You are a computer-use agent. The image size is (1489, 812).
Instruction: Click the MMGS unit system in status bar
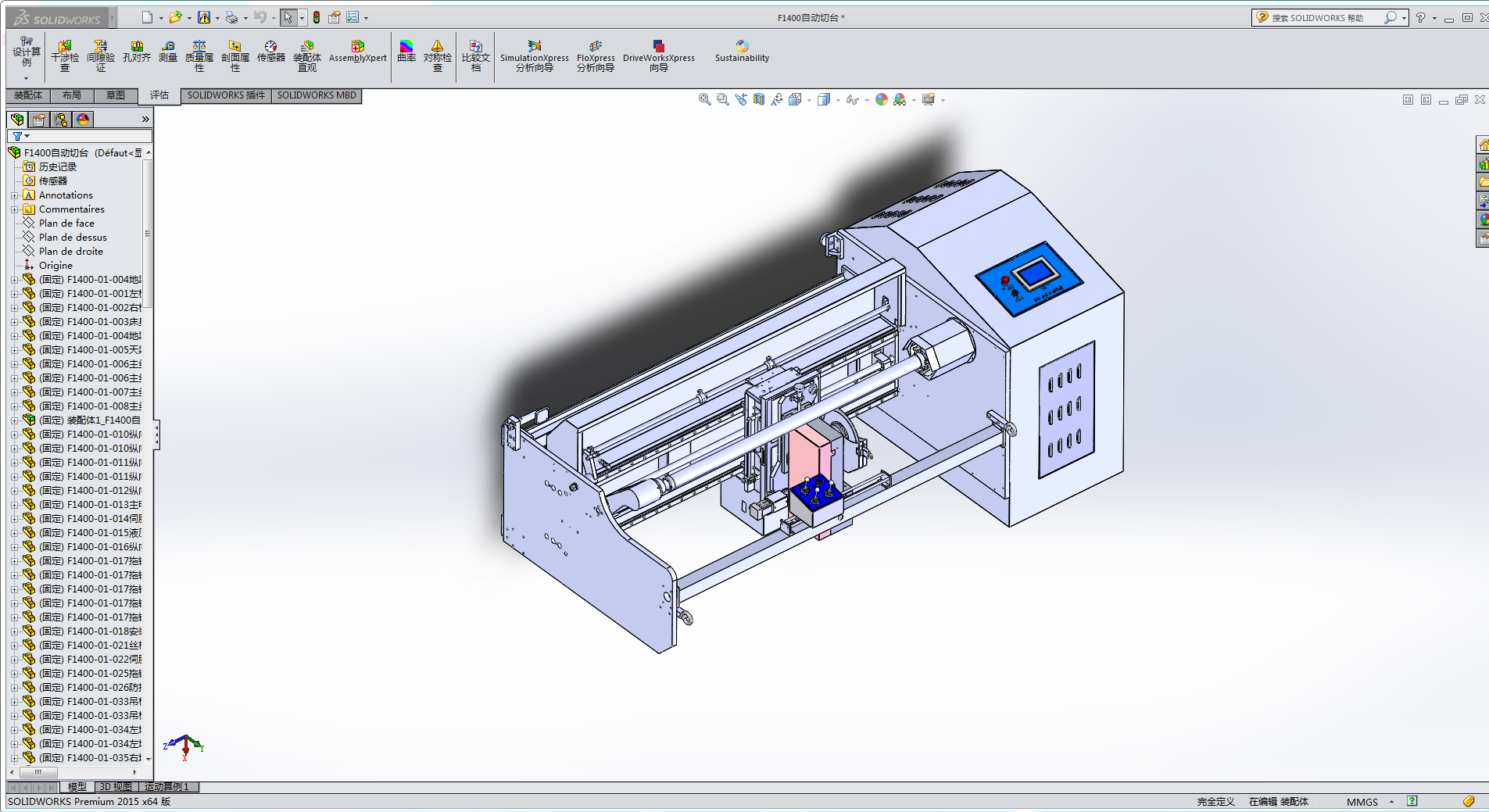pyautogui.click(x=1362, y=802)
